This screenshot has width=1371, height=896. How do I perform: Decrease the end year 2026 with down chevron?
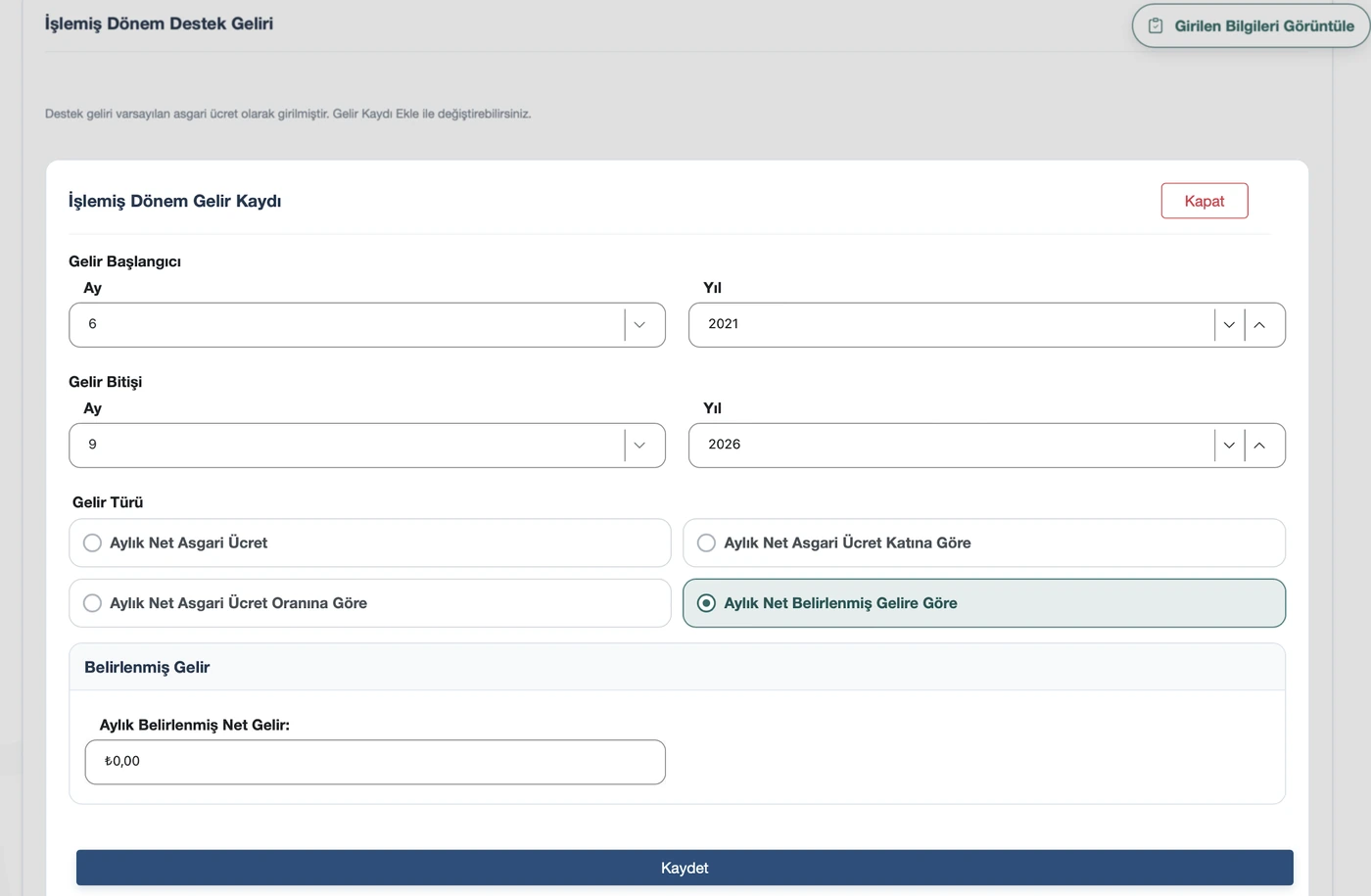tap(1229, 446)
